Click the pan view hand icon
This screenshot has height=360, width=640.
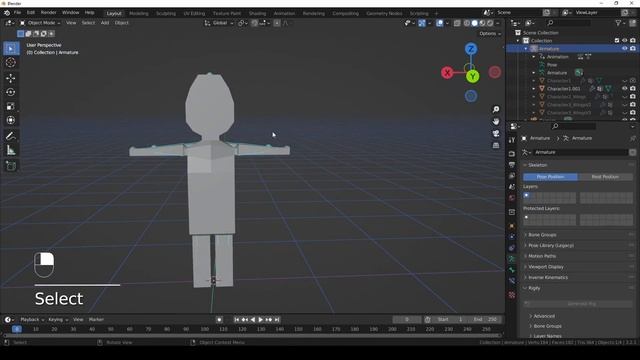(x=496, y=122)
